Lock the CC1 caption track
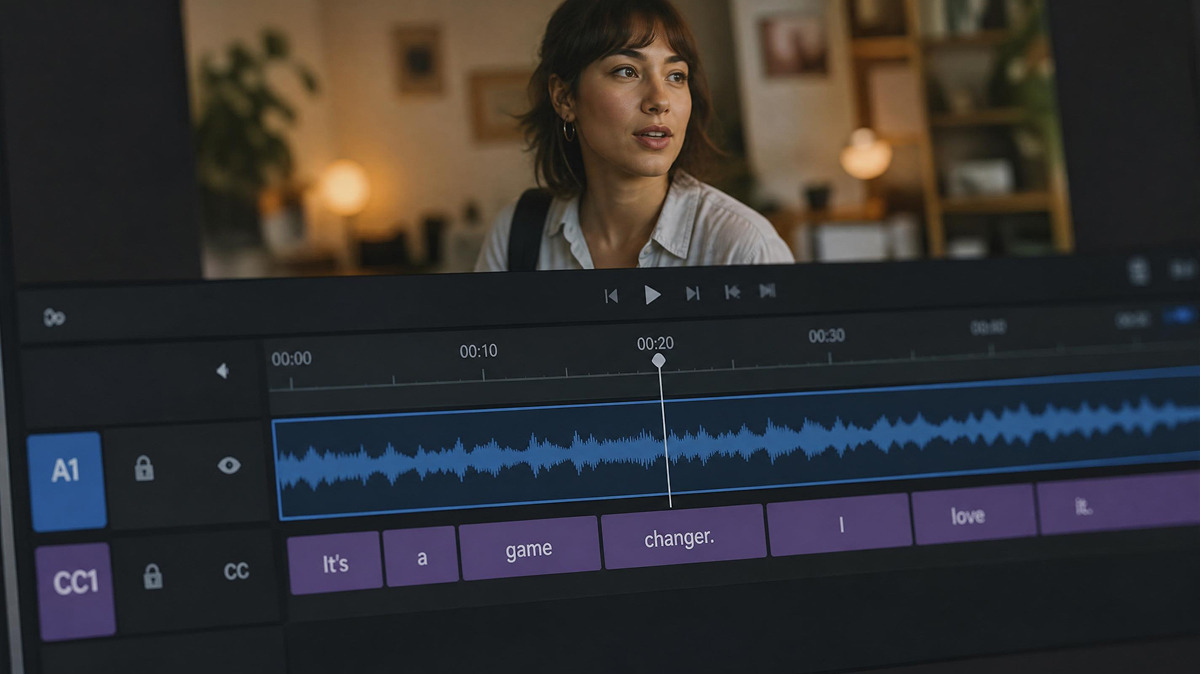Screen dimensions: 1200x674 coord(152,576)
